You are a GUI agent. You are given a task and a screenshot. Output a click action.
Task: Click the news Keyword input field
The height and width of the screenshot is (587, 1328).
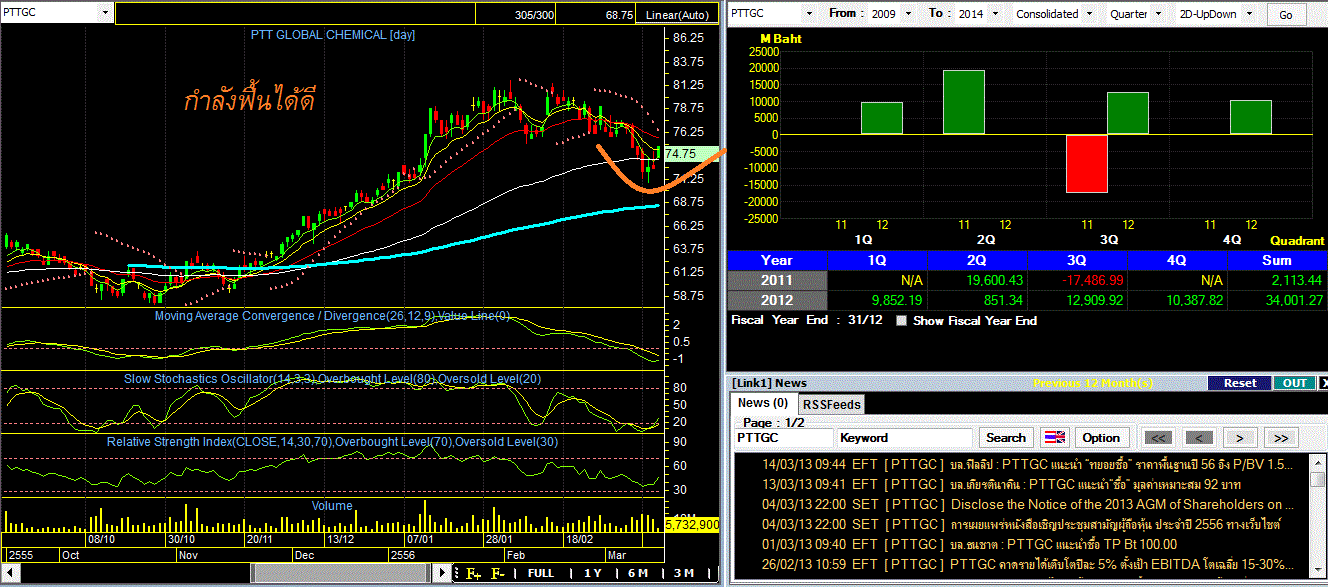[x=905, y=438]
